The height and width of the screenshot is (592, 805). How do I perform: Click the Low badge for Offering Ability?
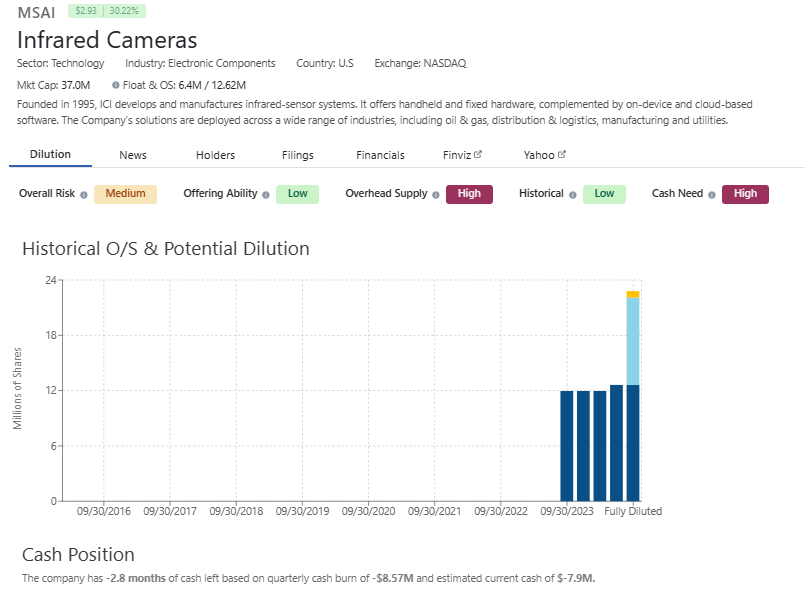point(297,194)
